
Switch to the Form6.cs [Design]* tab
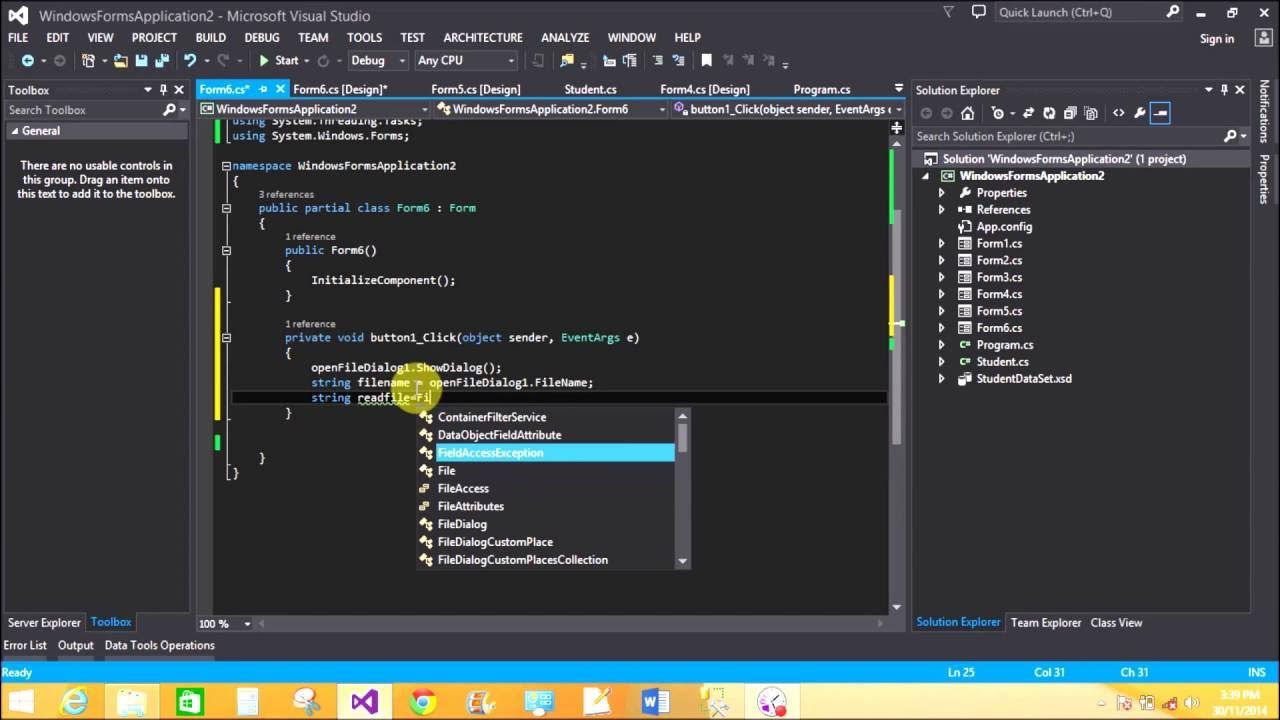point(340,89)
